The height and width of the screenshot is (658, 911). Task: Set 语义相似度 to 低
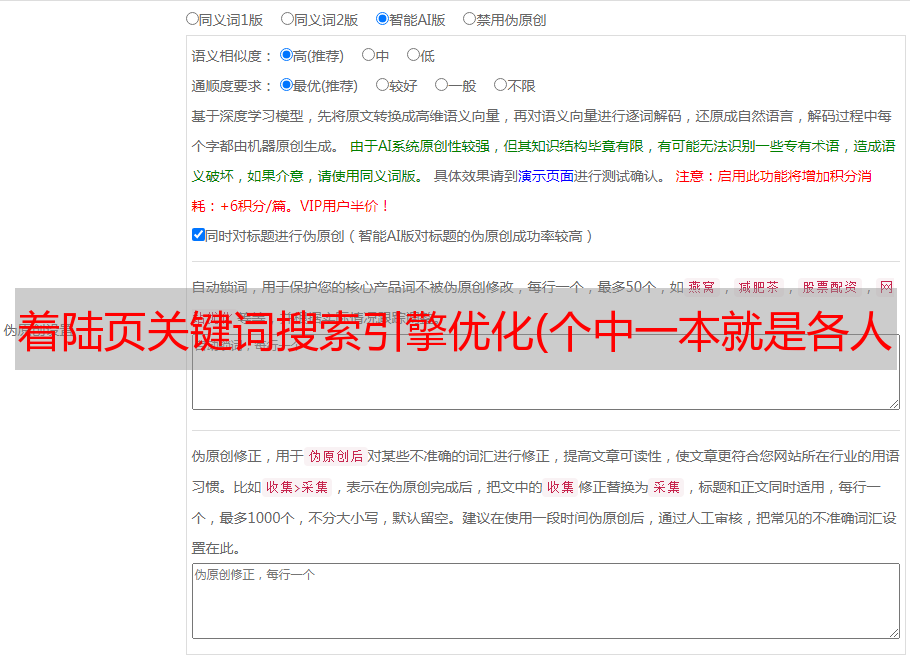click(413, 55)
